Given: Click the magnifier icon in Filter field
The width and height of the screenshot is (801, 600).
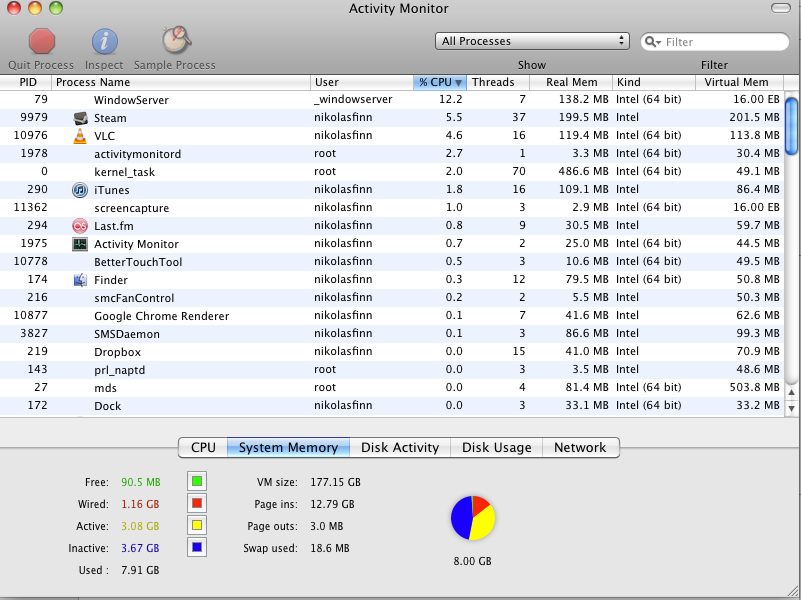Looking at the screenshot, I should click(x=652, y=42).
